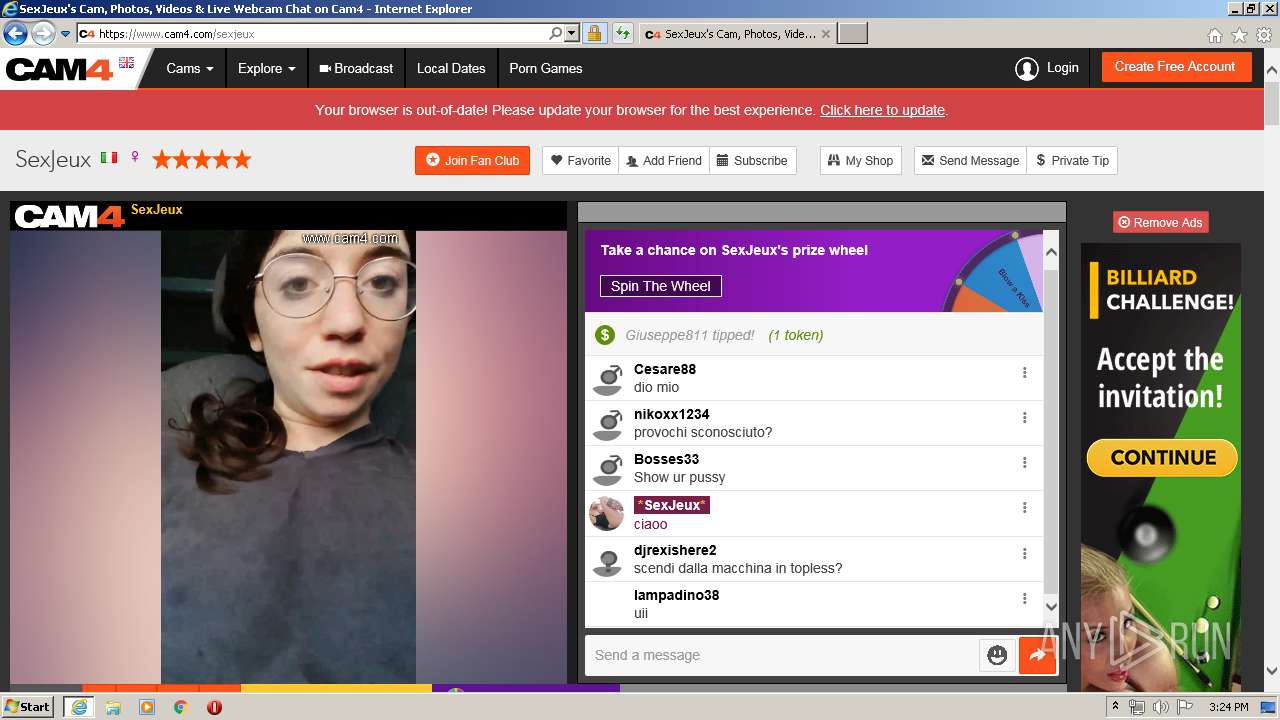This screenshot has height=720, width=1280.
Task: Open a new browser tab
Action: coord(852,33)
